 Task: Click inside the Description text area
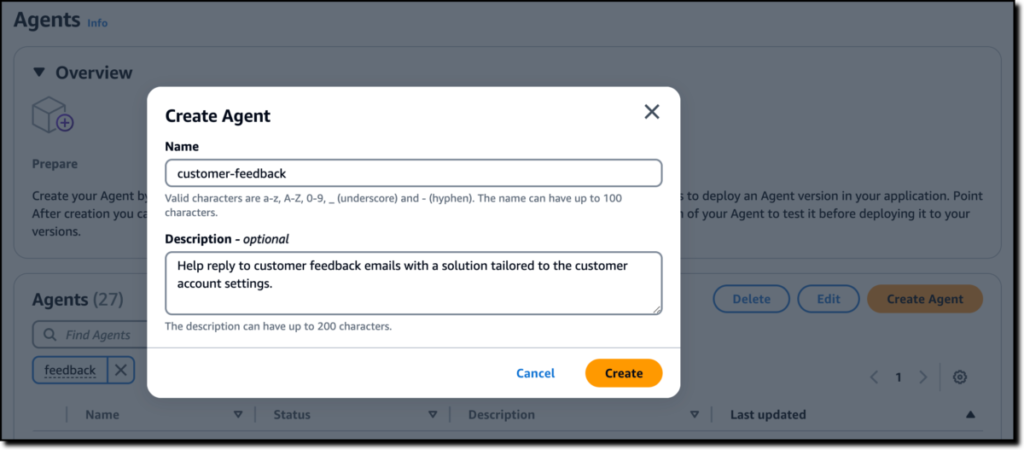pos(413,283)
